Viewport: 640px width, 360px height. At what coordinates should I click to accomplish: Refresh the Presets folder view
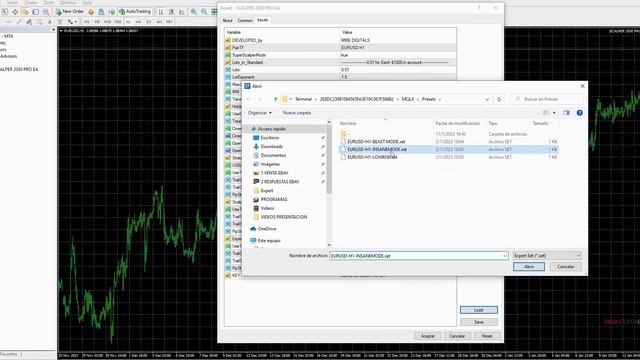499,99
